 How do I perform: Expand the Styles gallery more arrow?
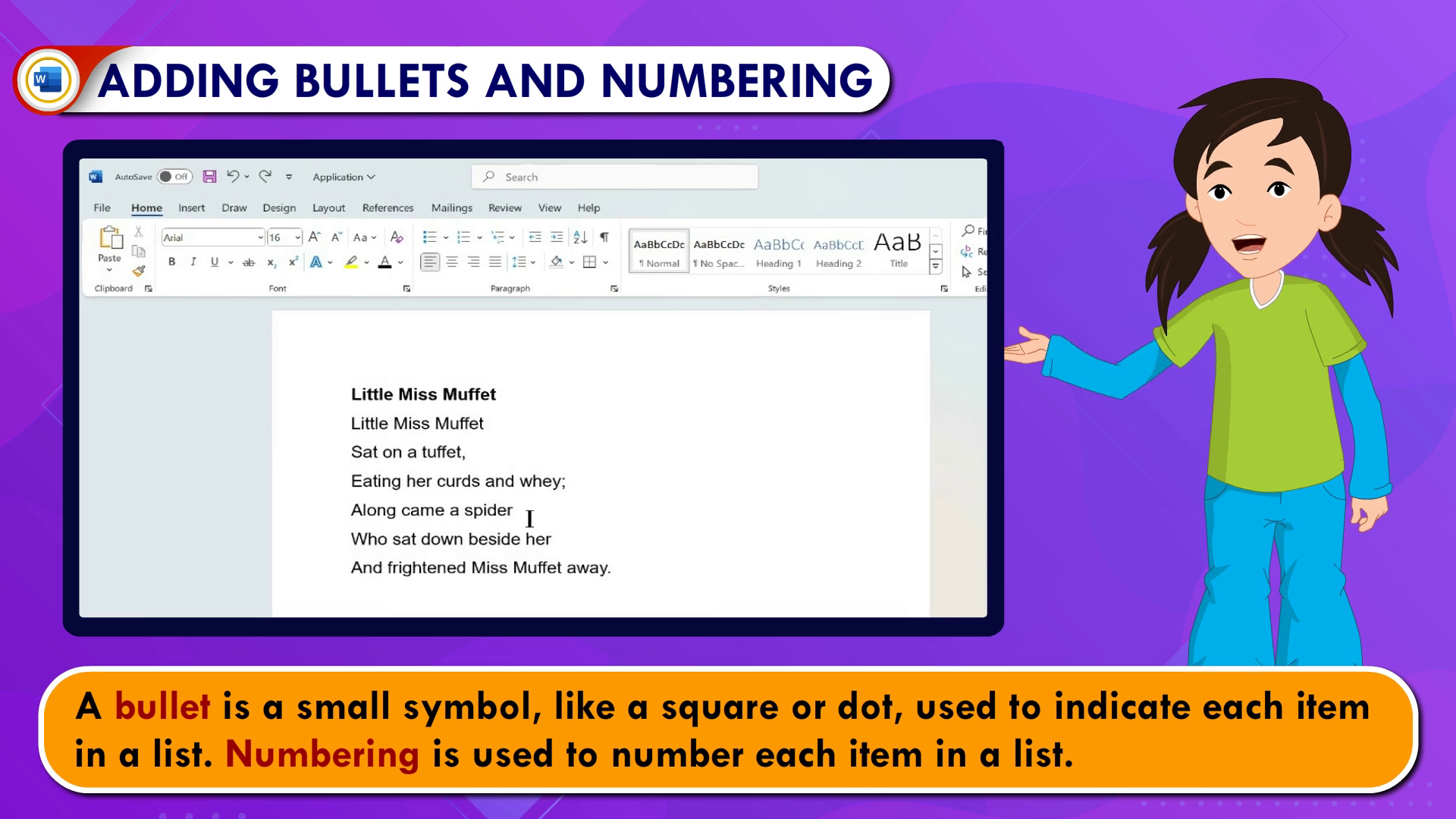tap(936, 267)
